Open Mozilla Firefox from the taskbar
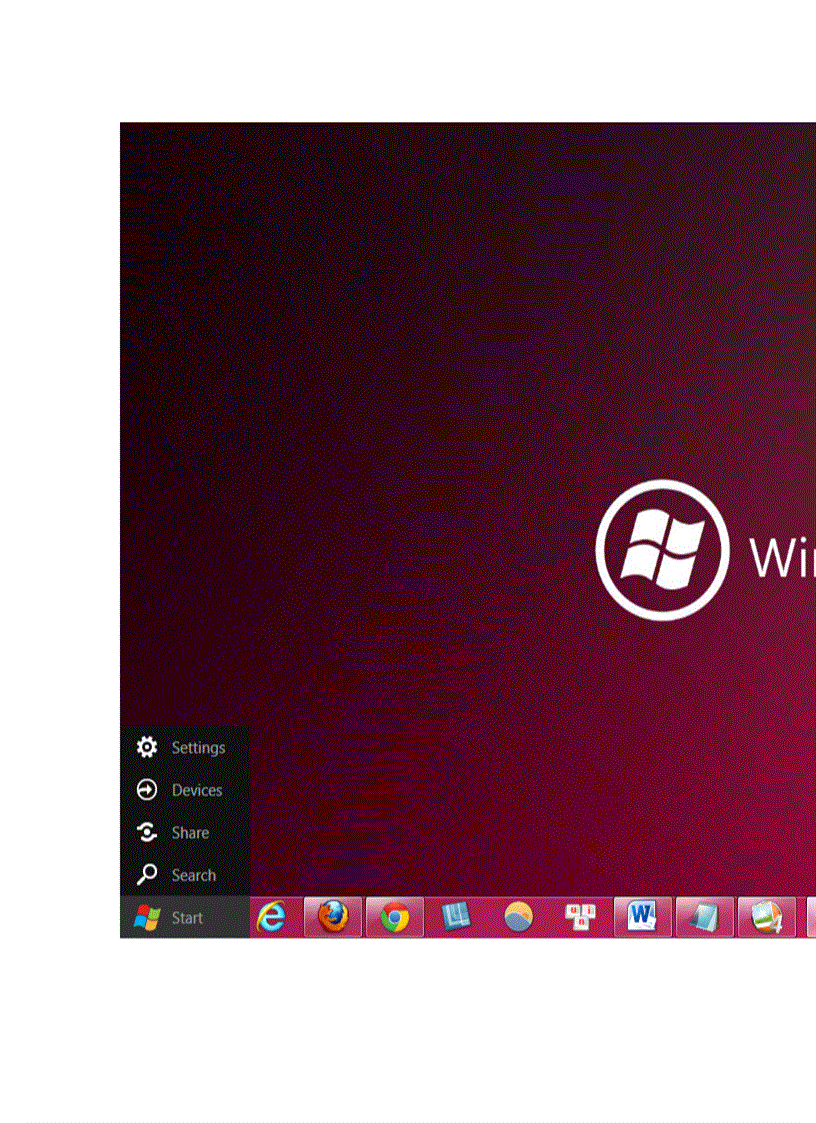816x1123 pixels. point(333,917)
